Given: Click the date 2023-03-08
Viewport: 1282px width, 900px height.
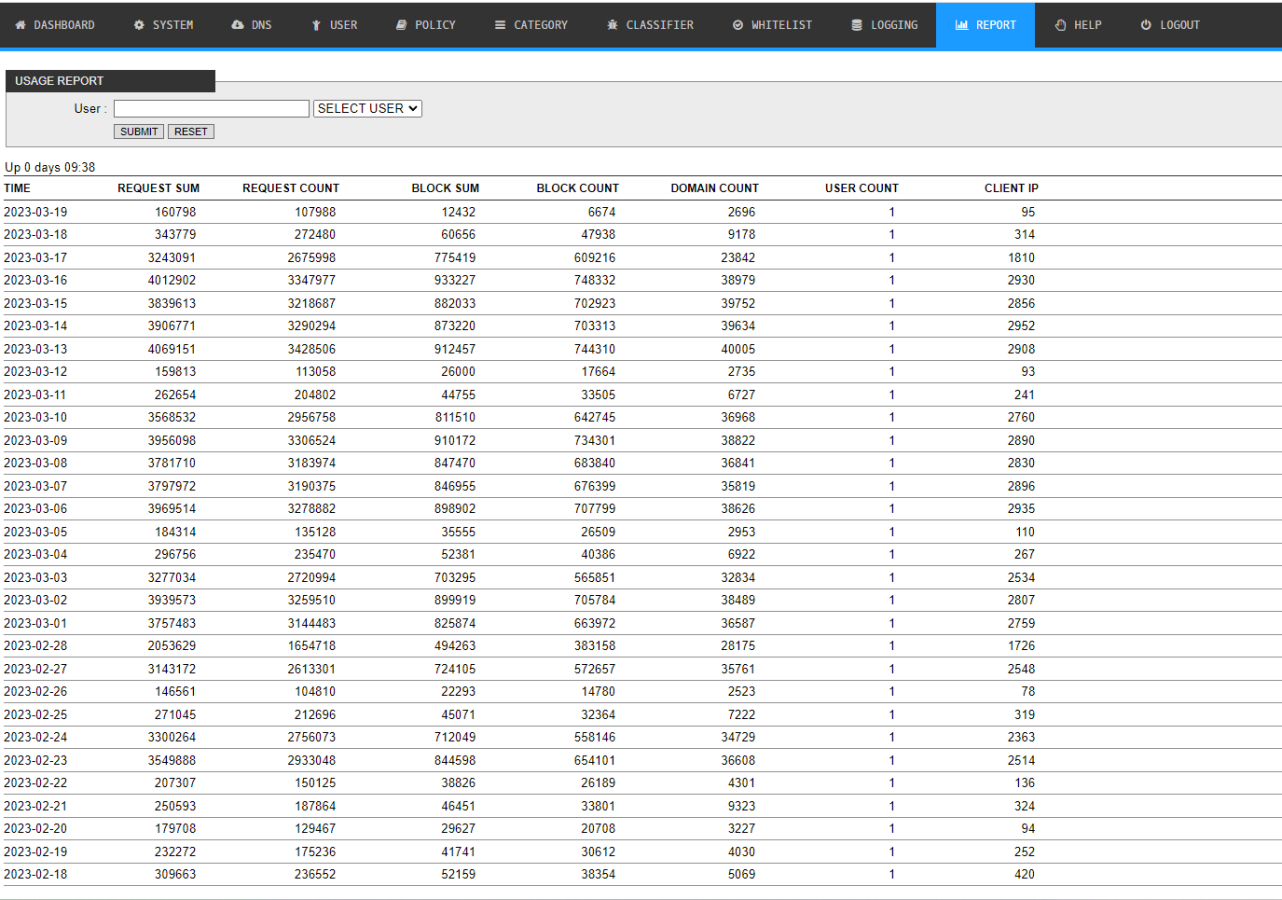Looking at the screenshot, I should pyautogui.click(x=36, y=463).
